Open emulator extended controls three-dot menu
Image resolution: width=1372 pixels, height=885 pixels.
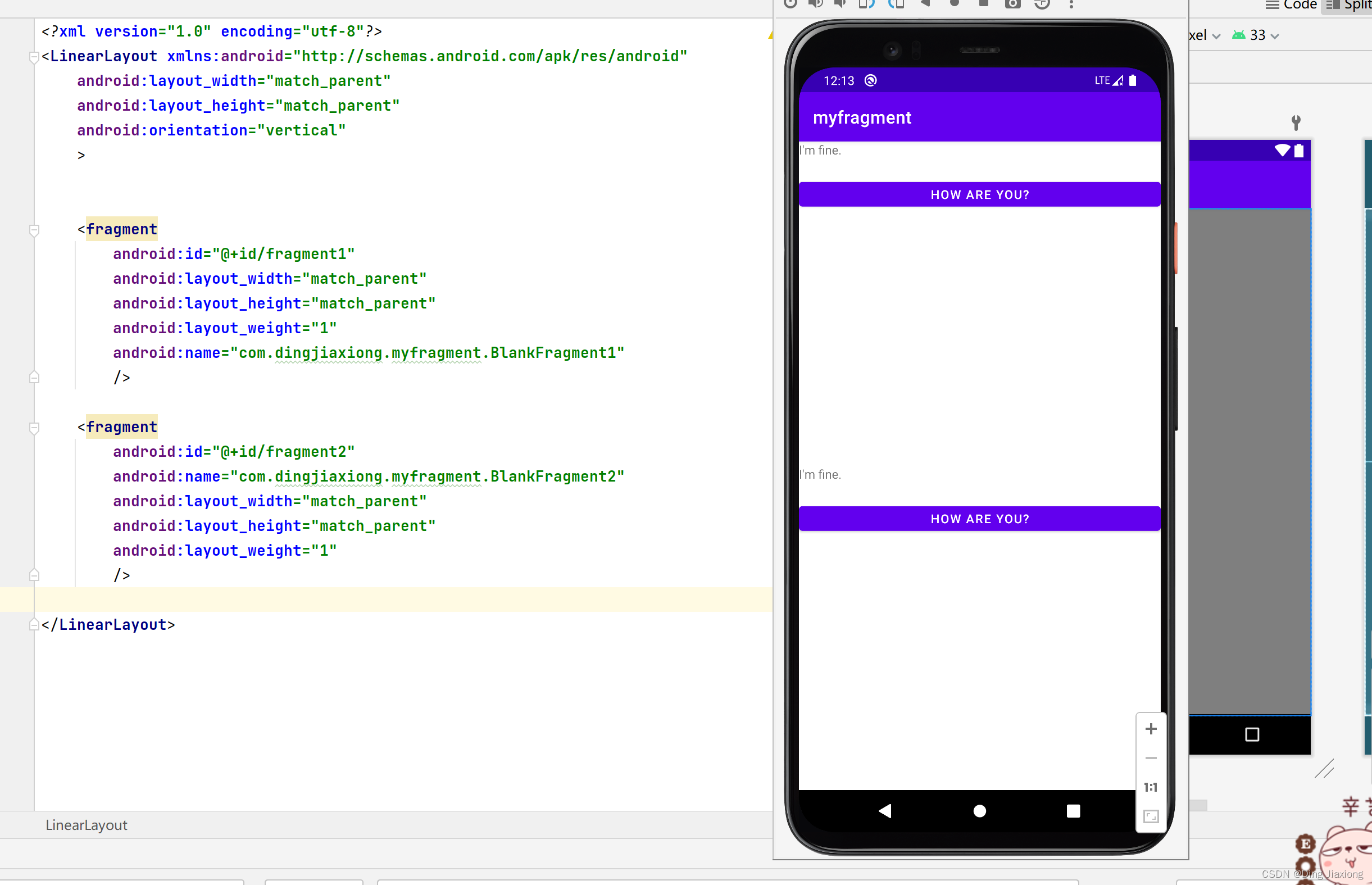[x=1071, y=3]
